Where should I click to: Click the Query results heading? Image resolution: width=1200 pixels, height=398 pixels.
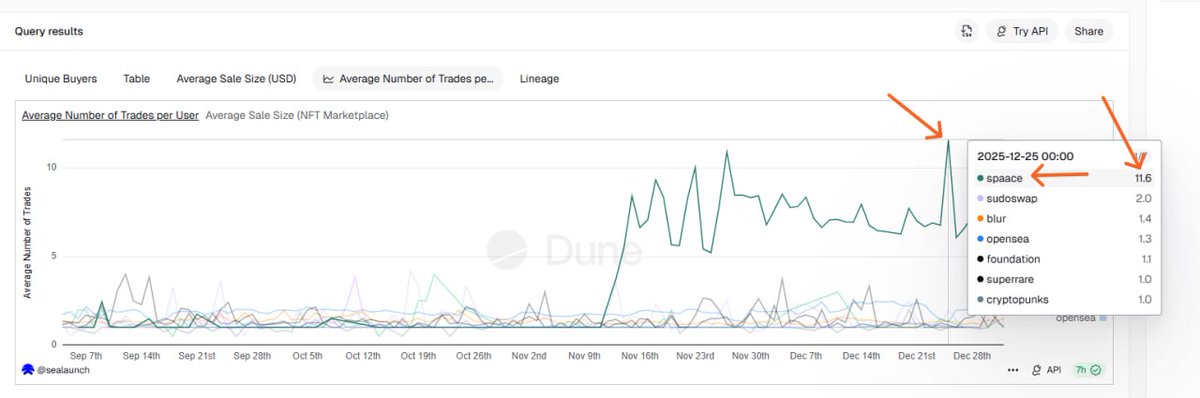[x=49, y=31]
